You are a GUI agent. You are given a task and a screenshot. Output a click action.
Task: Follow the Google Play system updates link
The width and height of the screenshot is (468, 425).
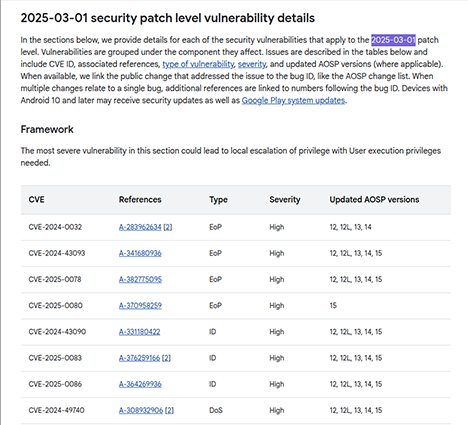tap(293, 100)
